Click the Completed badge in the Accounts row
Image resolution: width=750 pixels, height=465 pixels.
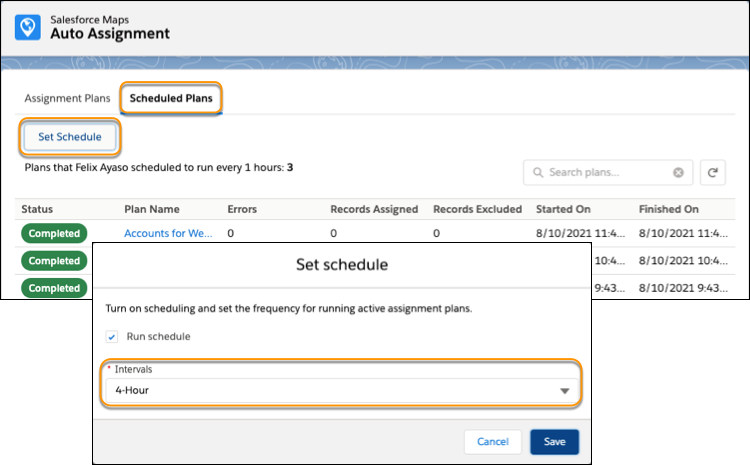(x=54, y=233)
